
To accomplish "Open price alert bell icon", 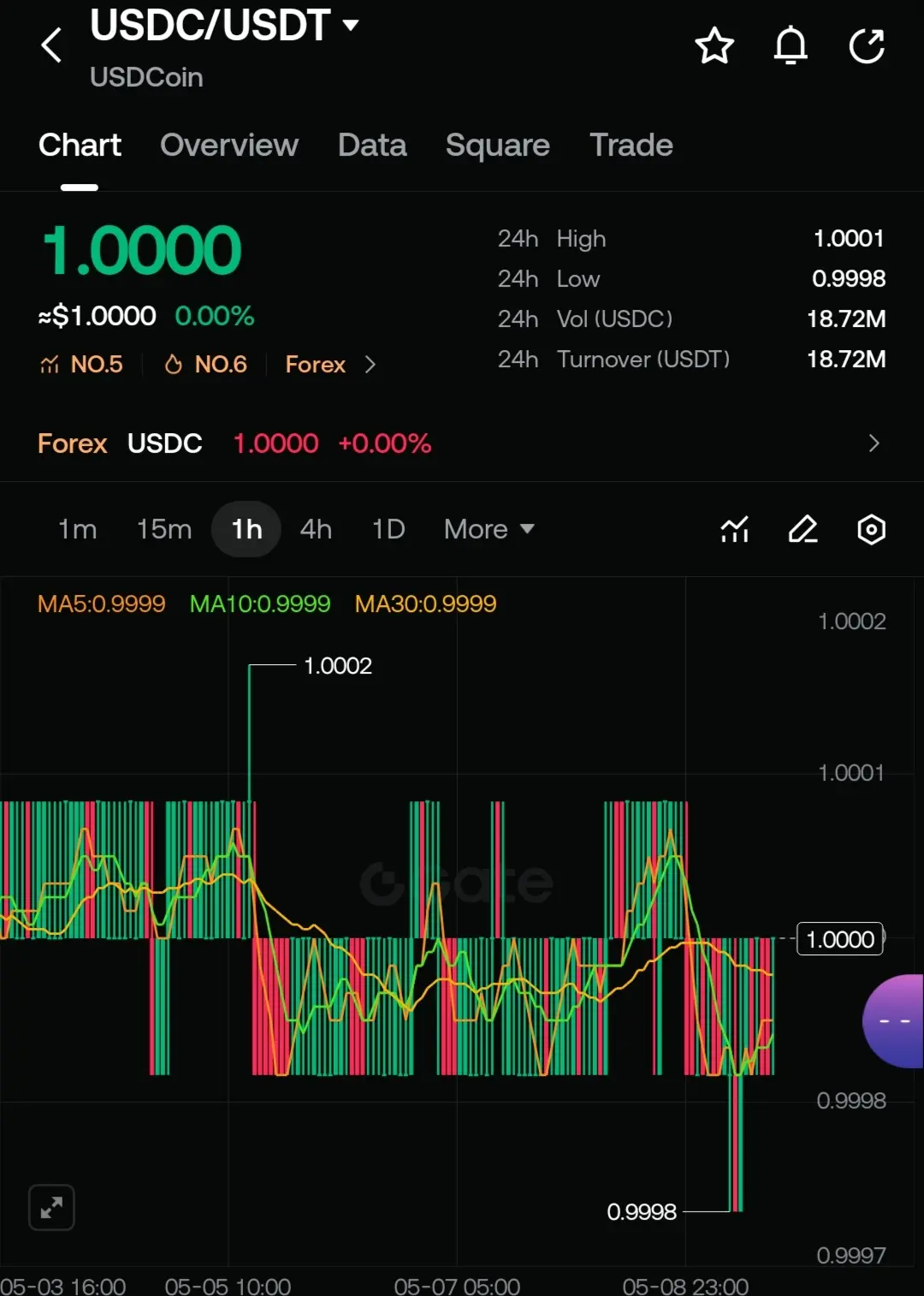I will coord(791,46).
